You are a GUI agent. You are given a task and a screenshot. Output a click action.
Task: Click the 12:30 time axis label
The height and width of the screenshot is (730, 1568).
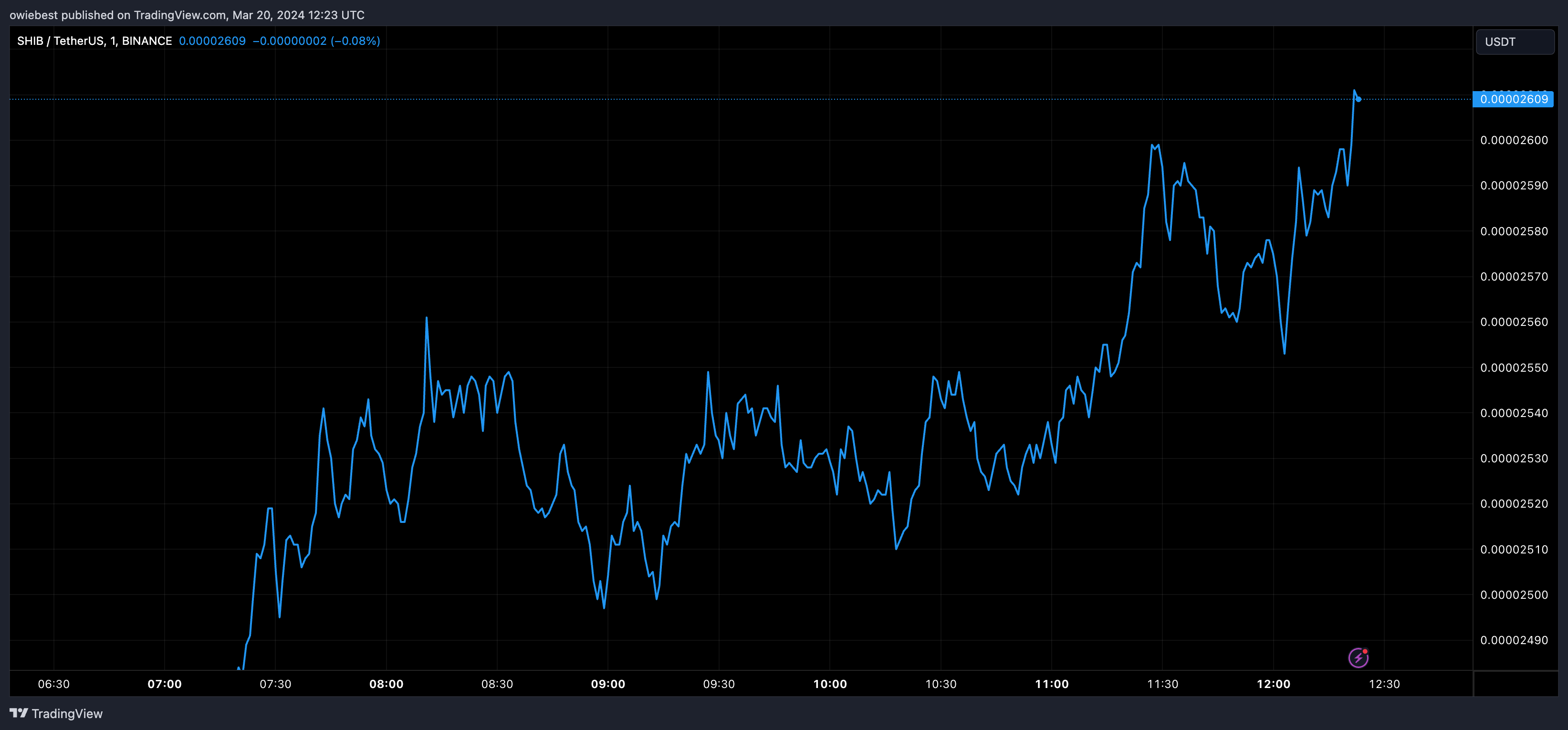click(x=1384, y=684)
